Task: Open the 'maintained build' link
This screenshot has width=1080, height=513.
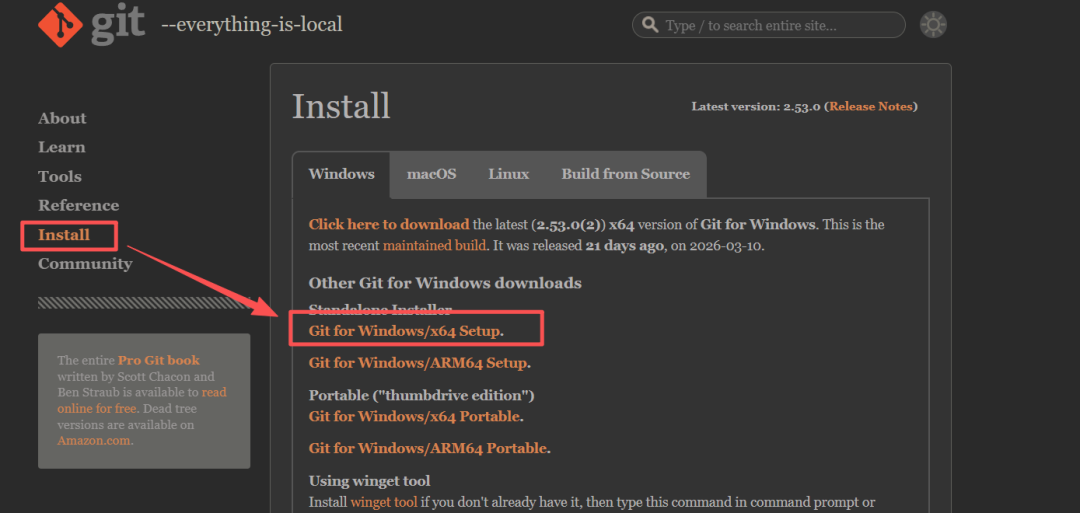Action: [x=435, y=245]
